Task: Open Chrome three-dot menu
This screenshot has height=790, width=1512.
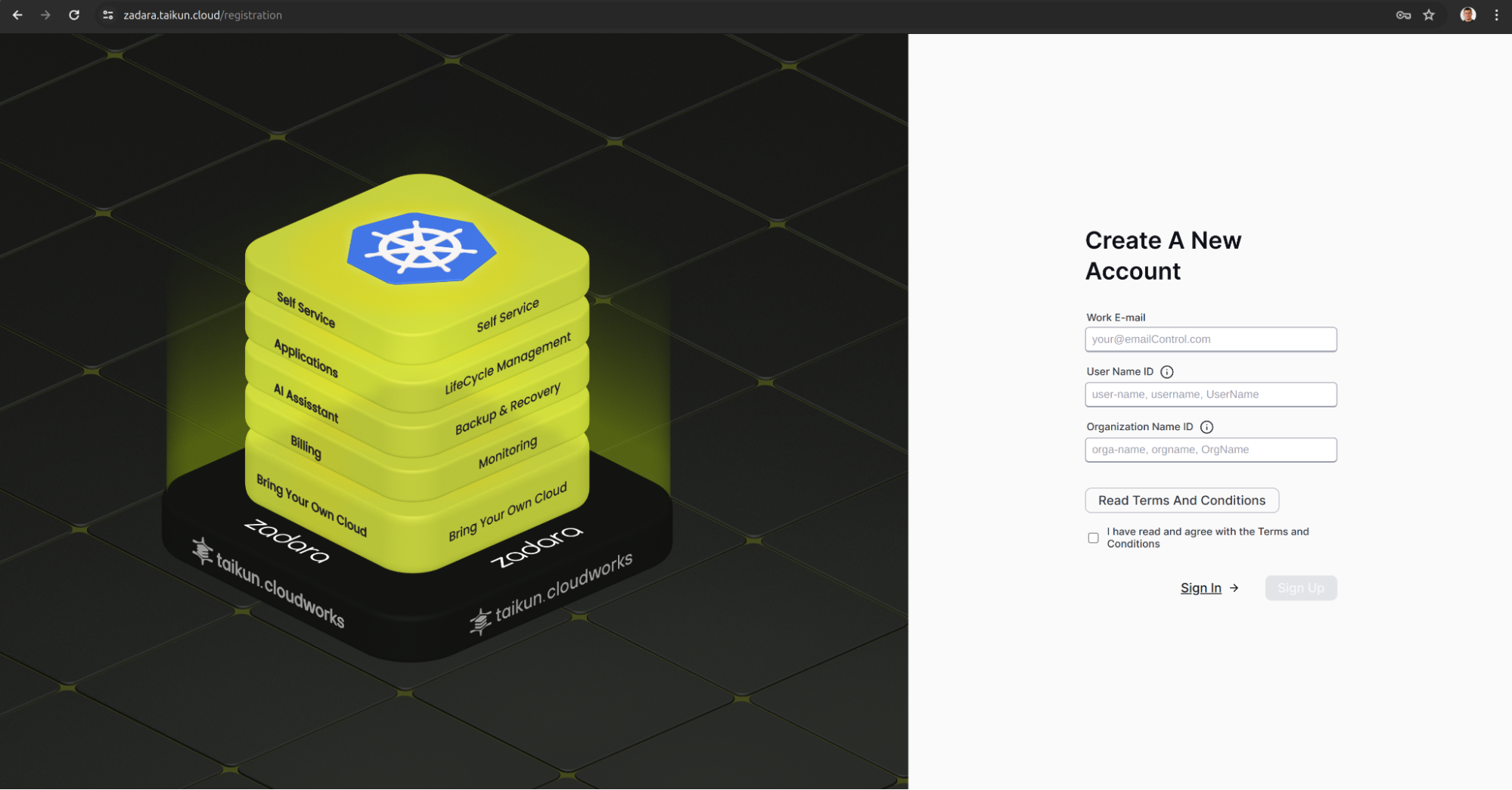Action: 1496,15
